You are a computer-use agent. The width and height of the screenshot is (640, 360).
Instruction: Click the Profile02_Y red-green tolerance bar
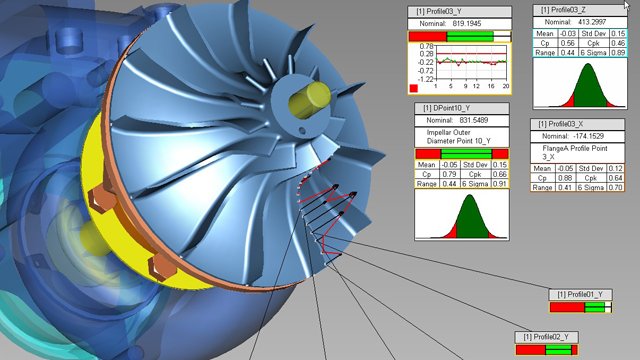pyautogui.click(x=547, y=350)
